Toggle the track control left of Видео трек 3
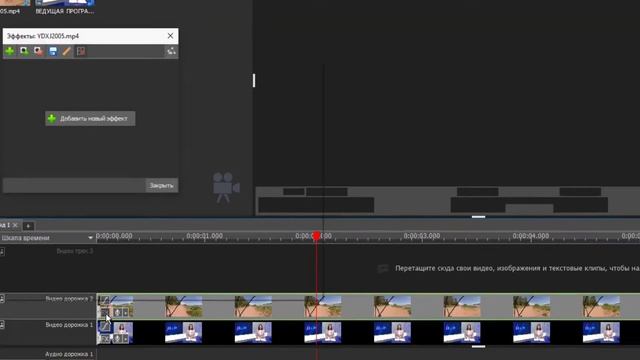Viewport: 640px width, 360px height. click(x=2, y=252)
